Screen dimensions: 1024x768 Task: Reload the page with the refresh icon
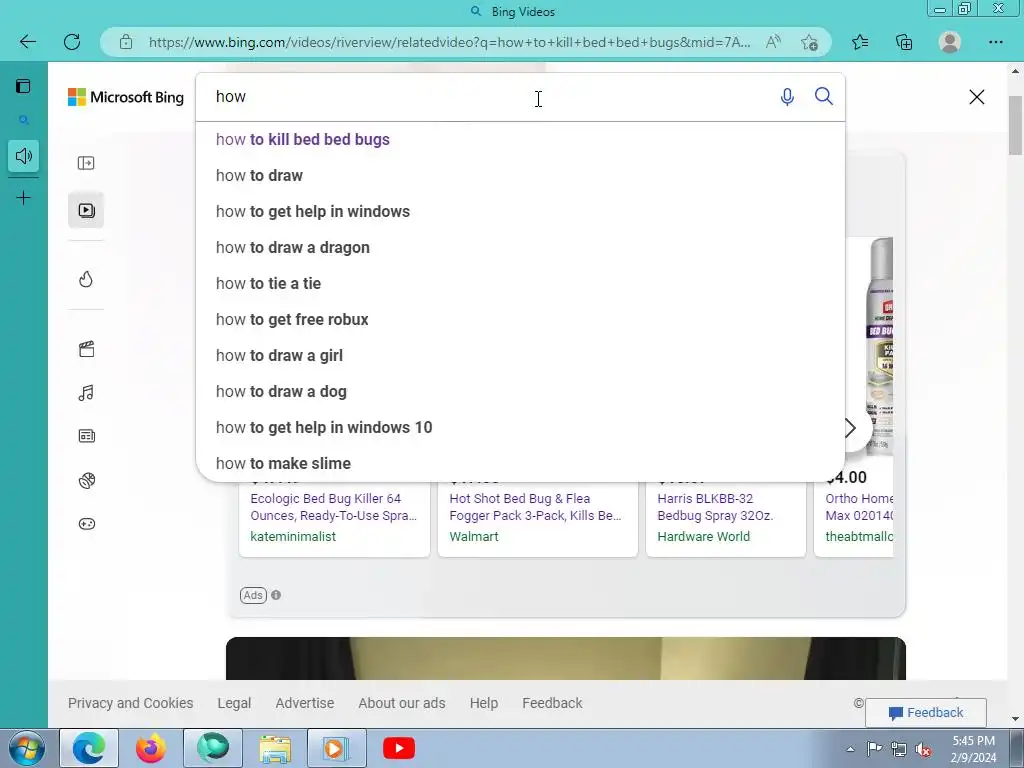click(72, 42)
